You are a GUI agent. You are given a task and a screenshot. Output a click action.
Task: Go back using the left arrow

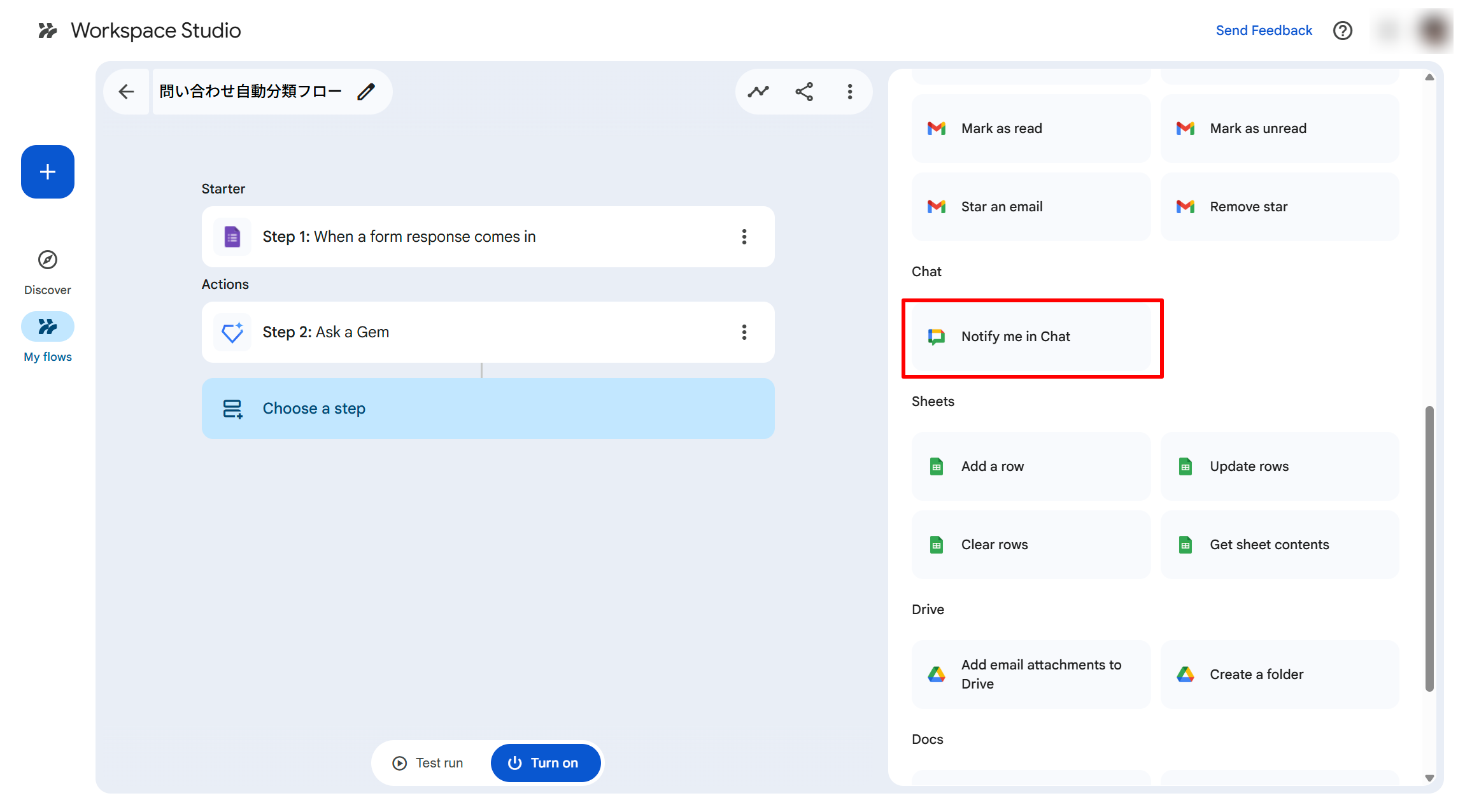[x=127, y=92]
